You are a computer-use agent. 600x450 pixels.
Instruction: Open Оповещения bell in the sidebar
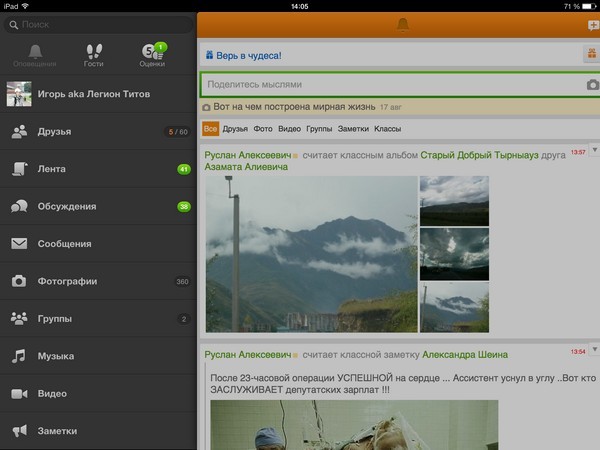tap(35, 54)
